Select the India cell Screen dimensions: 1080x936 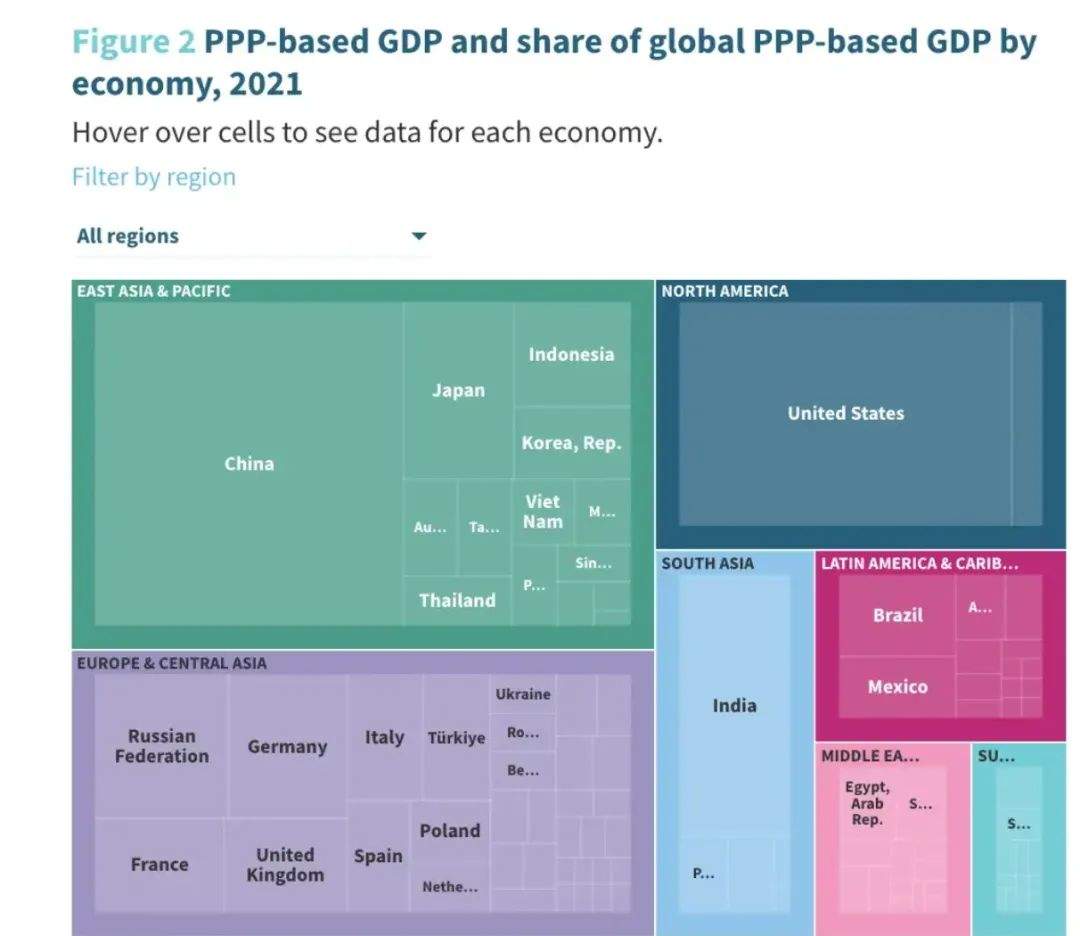(734, 705)
